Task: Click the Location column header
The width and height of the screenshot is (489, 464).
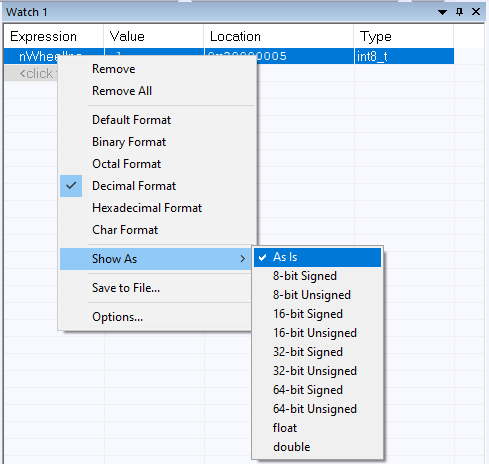Action: [279, 36]
